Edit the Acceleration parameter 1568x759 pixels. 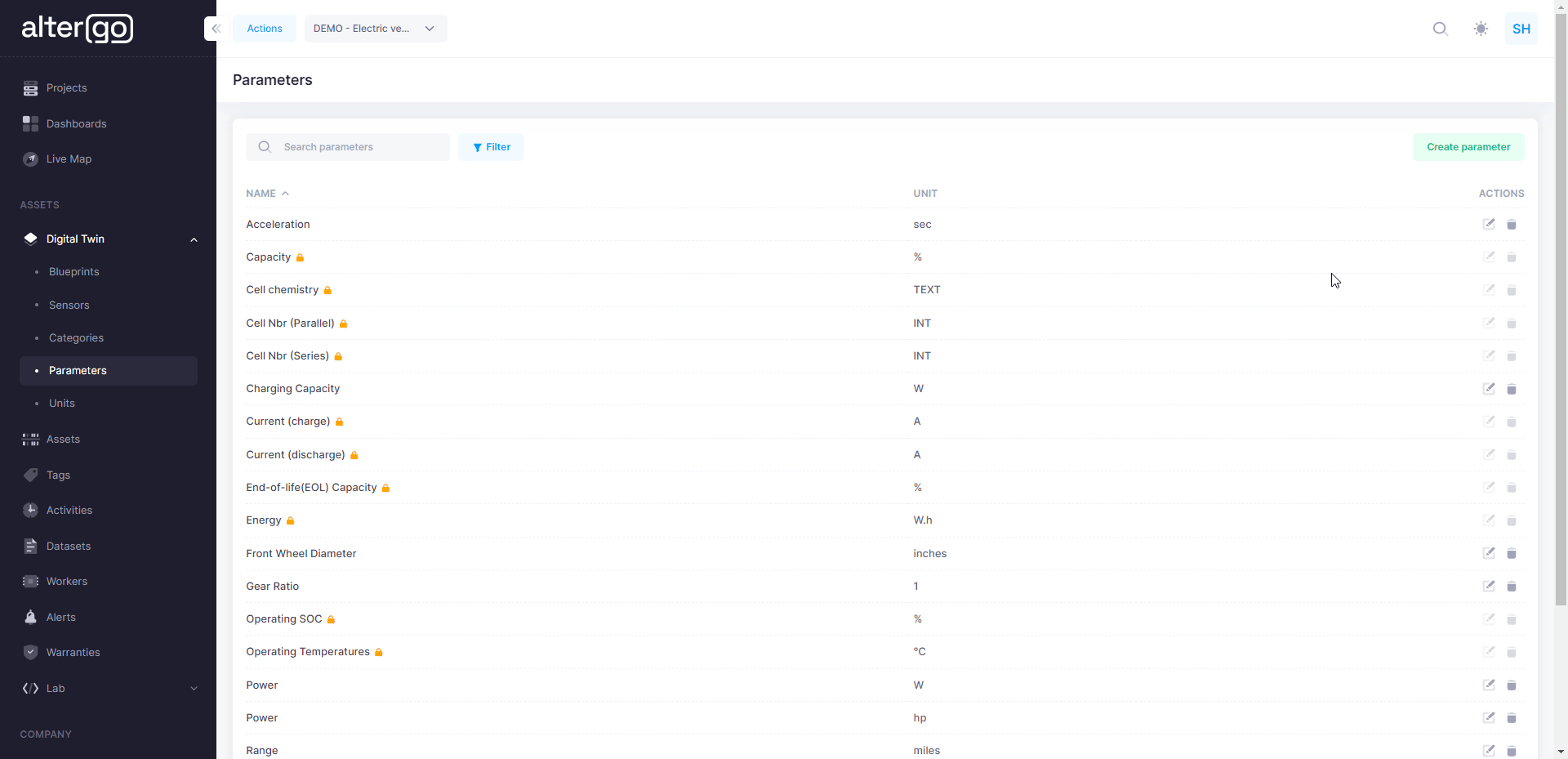coord(1489,225)
